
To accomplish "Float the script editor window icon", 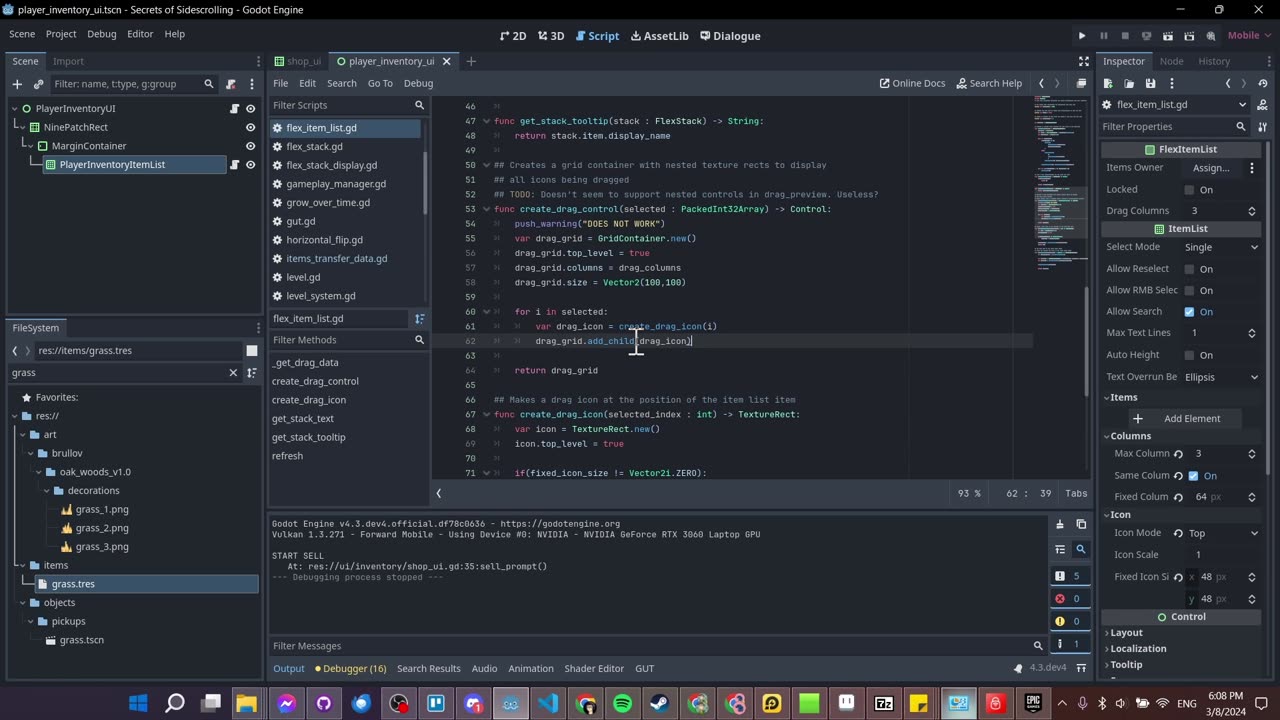I will click(x=1081, y=84).
